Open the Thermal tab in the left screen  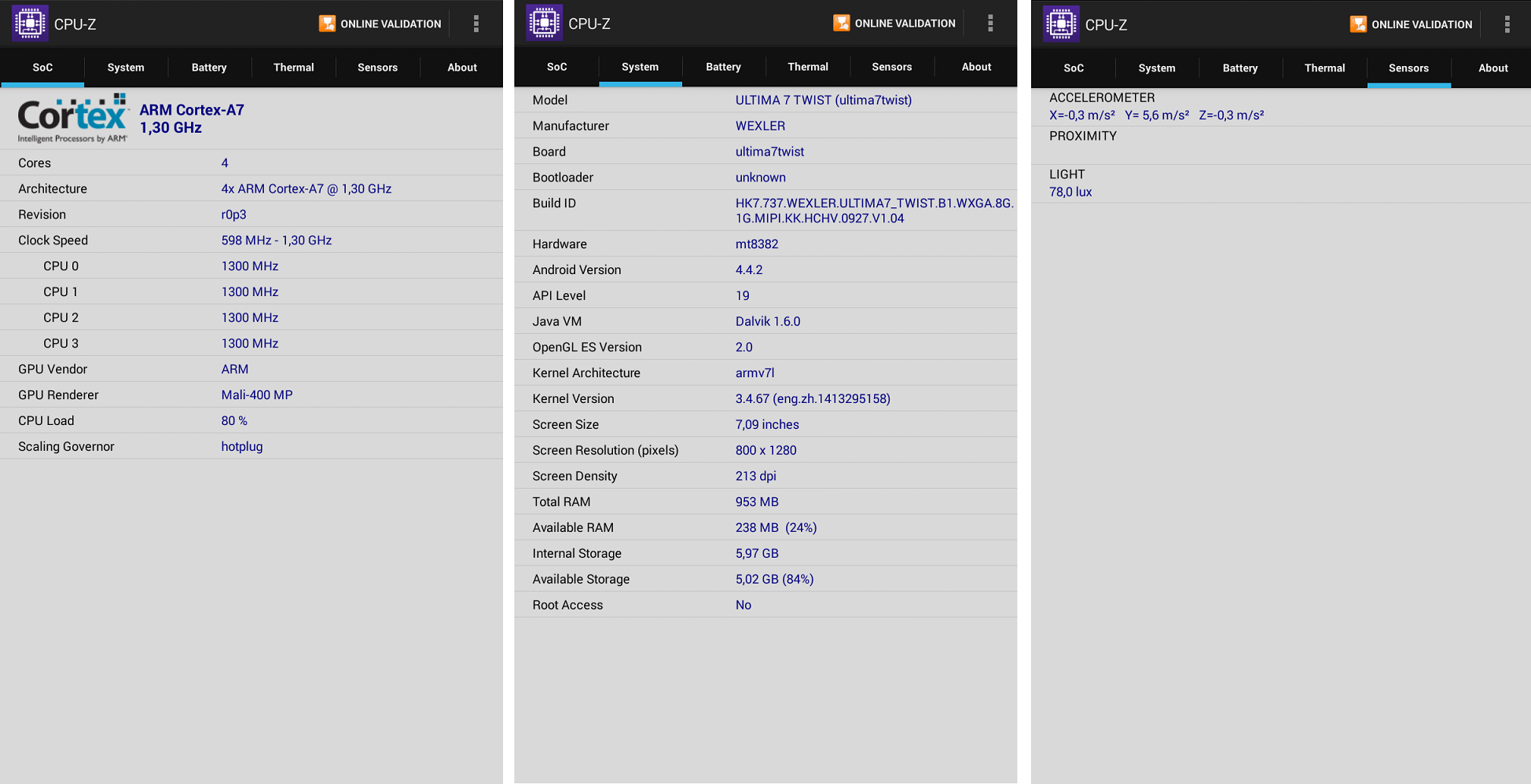point(293,68)
